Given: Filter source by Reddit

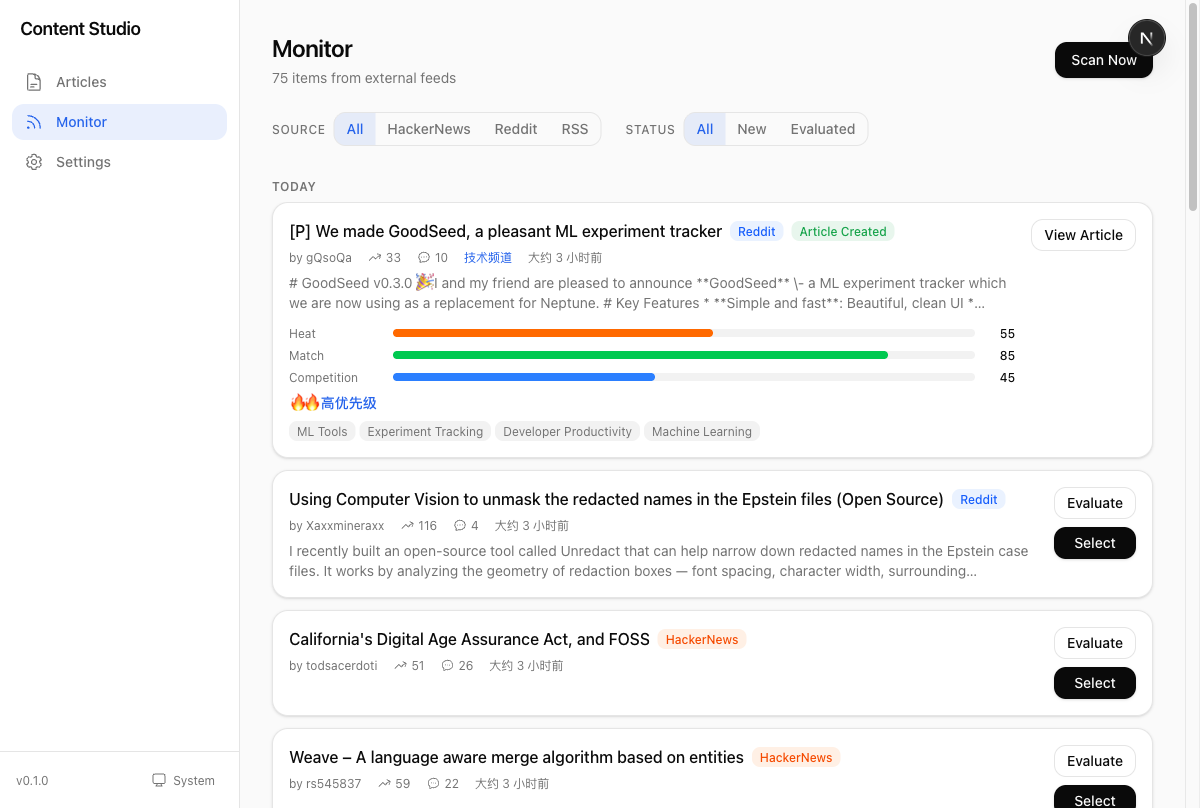Looking at the screenshot, I should (x=516, y=129).
